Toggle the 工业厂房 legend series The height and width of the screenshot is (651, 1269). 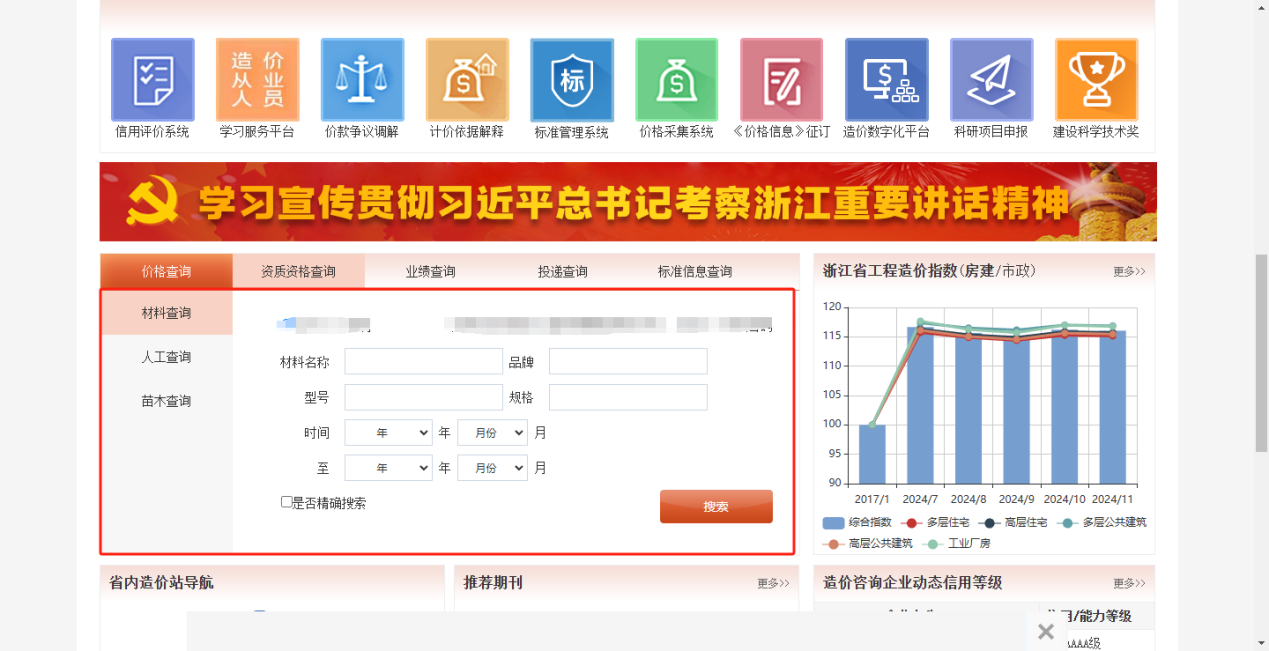click(x=956, y=543)
